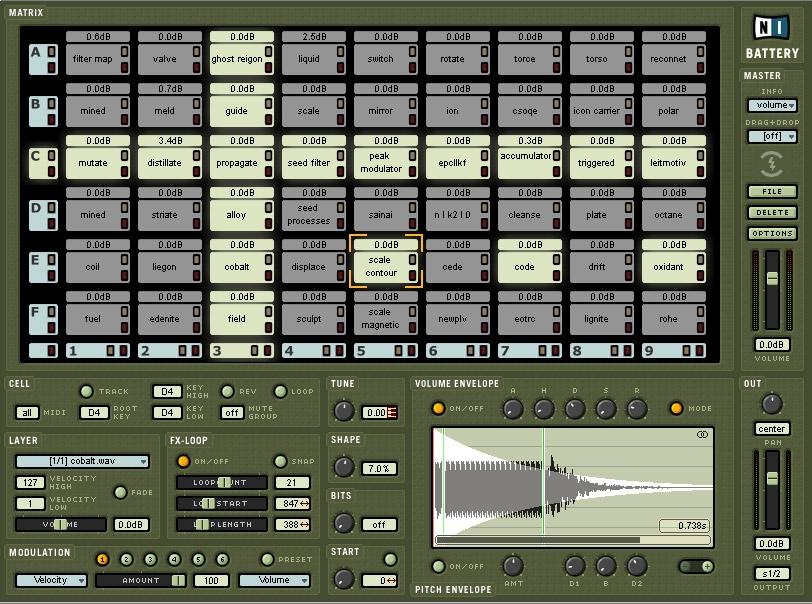Open the layer cobalt.wav dropdown

click(x=82, y=461)
